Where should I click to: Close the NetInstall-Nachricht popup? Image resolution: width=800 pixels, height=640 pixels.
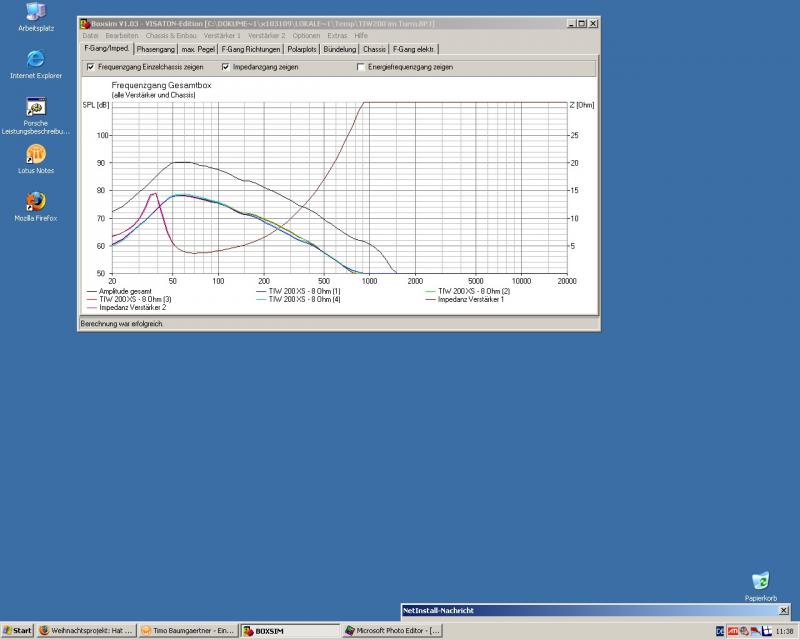(x=782, y=610)
